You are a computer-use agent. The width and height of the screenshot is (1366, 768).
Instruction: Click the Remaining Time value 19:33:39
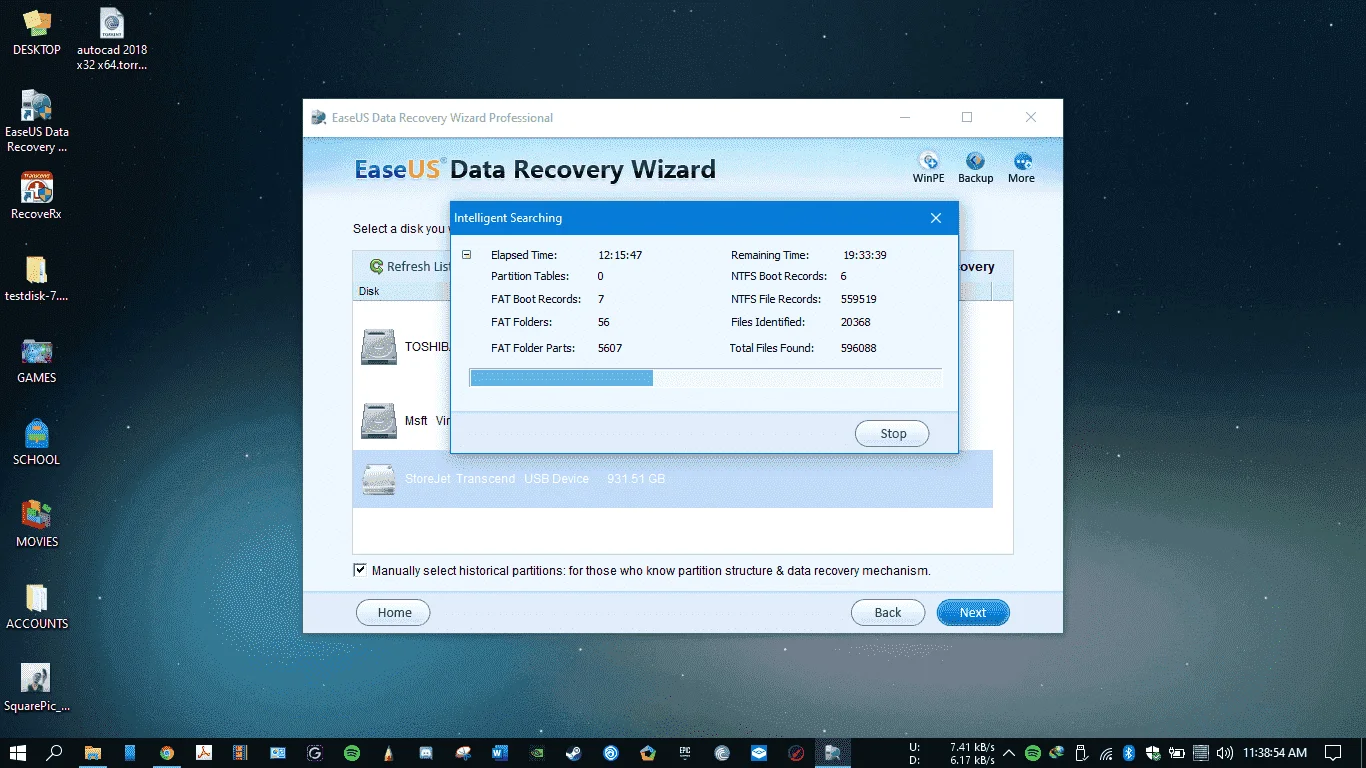864,255
